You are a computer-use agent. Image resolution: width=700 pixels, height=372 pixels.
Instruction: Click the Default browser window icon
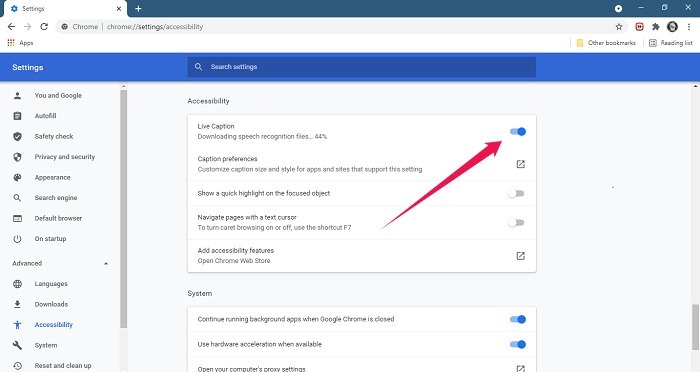coord(17,218)
